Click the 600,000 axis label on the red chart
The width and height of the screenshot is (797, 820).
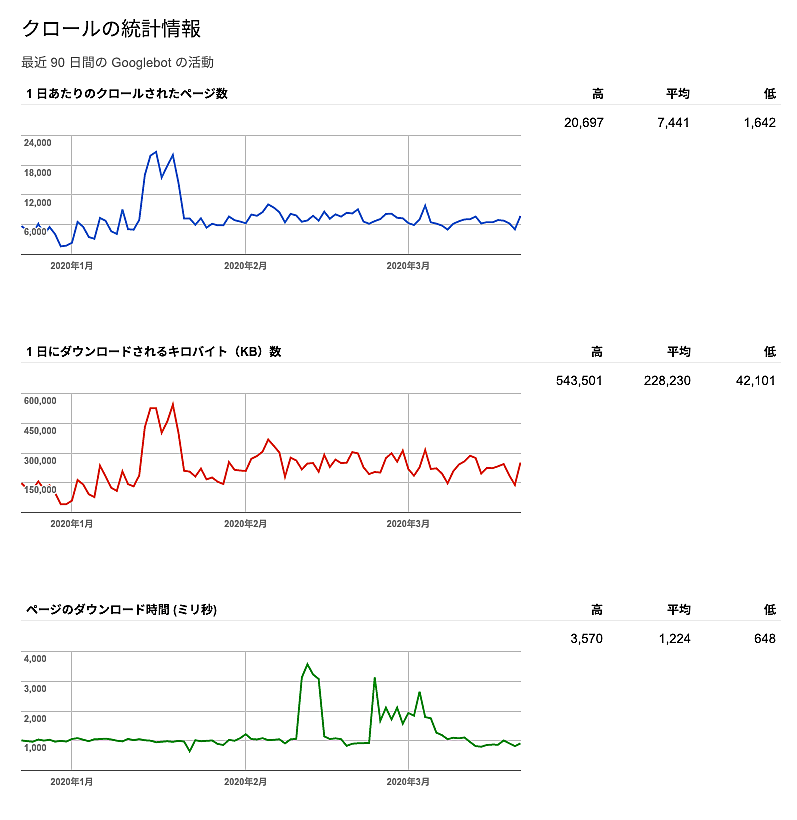pyautogui.click(x=40, y=401)
